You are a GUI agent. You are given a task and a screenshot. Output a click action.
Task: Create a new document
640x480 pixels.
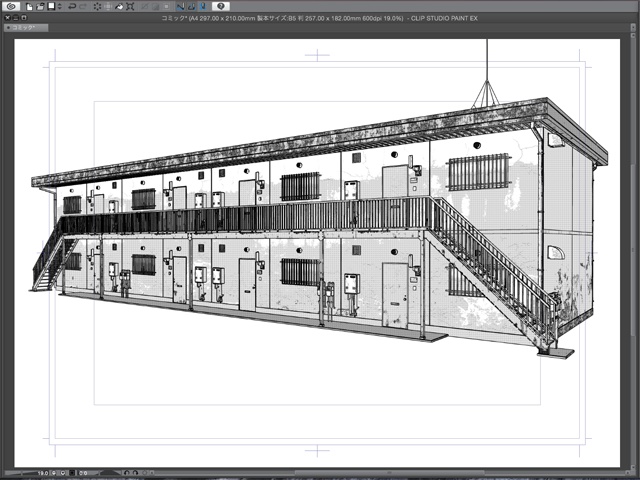click(29, 6)
